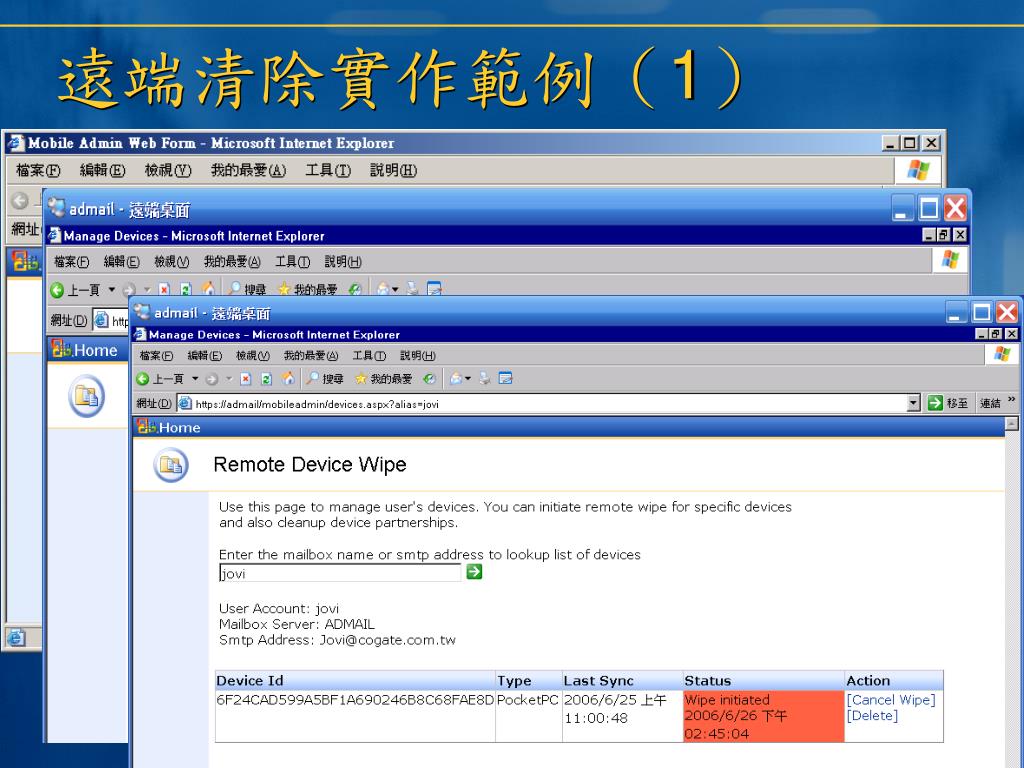
Task: Click Back arrow in Mobile Admin Web Form window
Action: [x=20, y=200]
